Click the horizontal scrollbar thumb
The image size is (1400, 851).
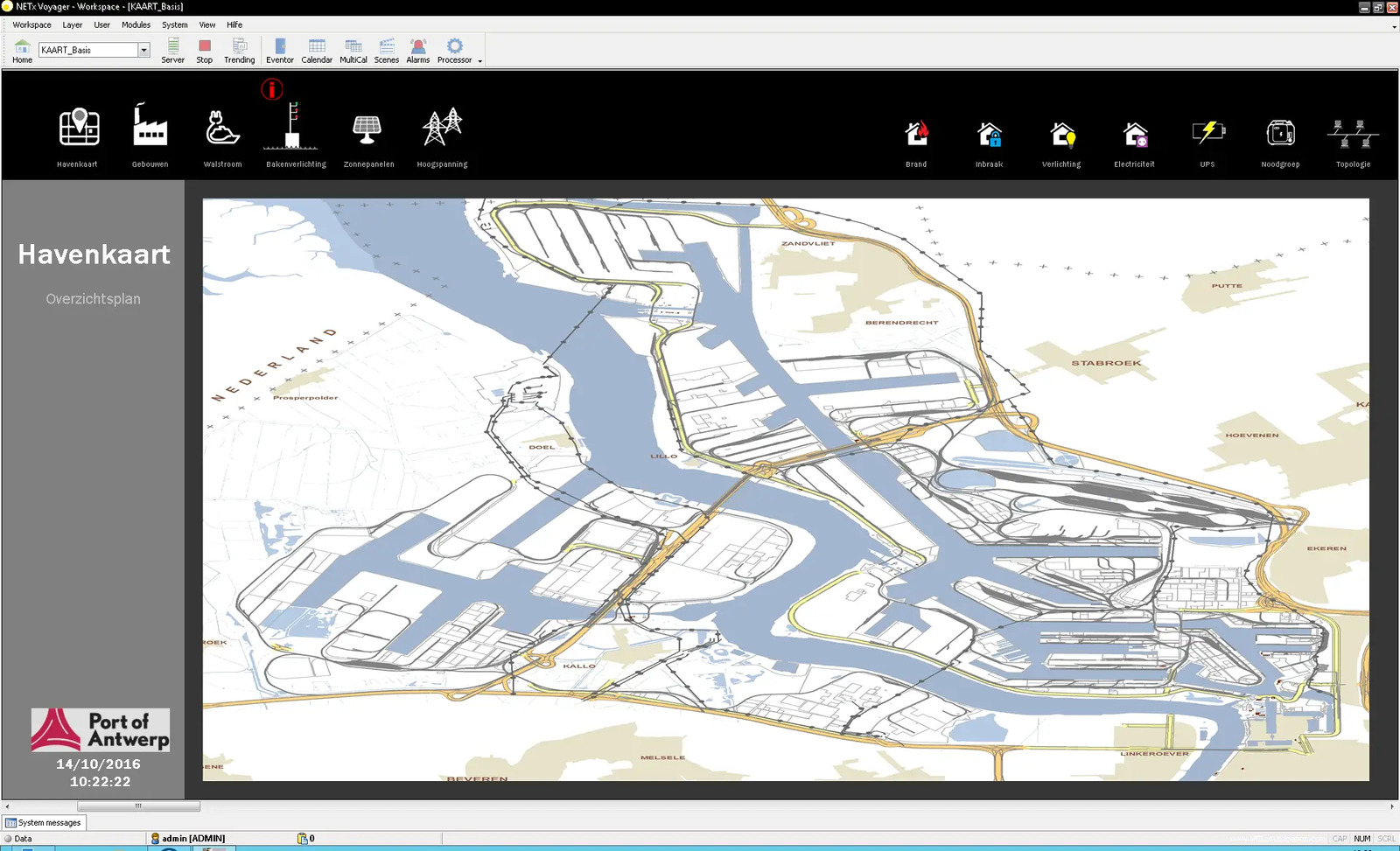click(138, 806)
